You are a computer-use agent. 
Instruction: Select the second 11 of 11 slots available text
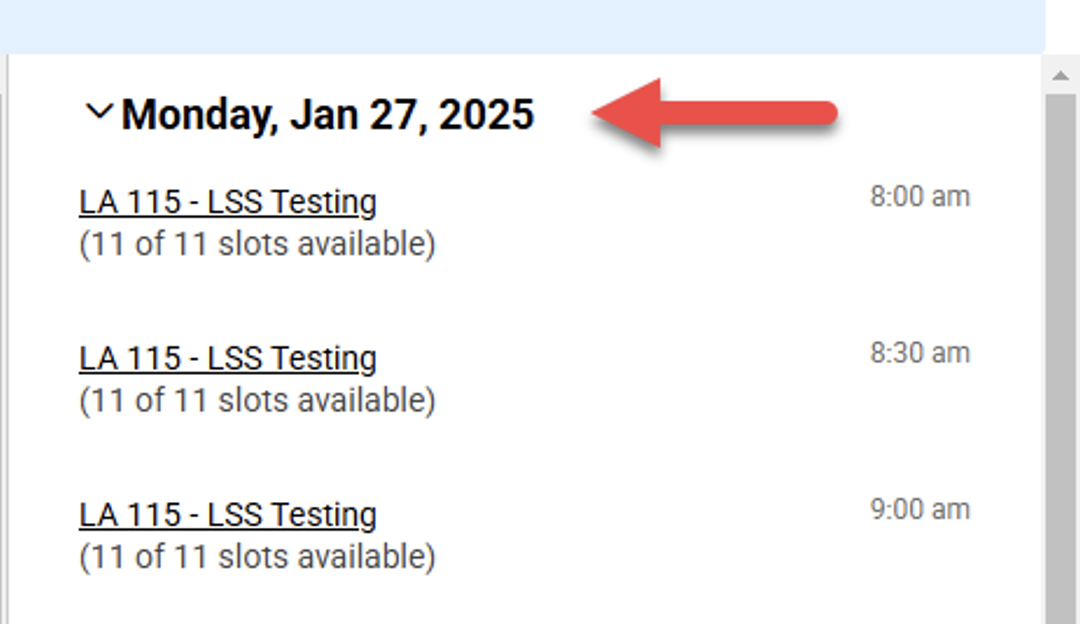click(258, 400)
